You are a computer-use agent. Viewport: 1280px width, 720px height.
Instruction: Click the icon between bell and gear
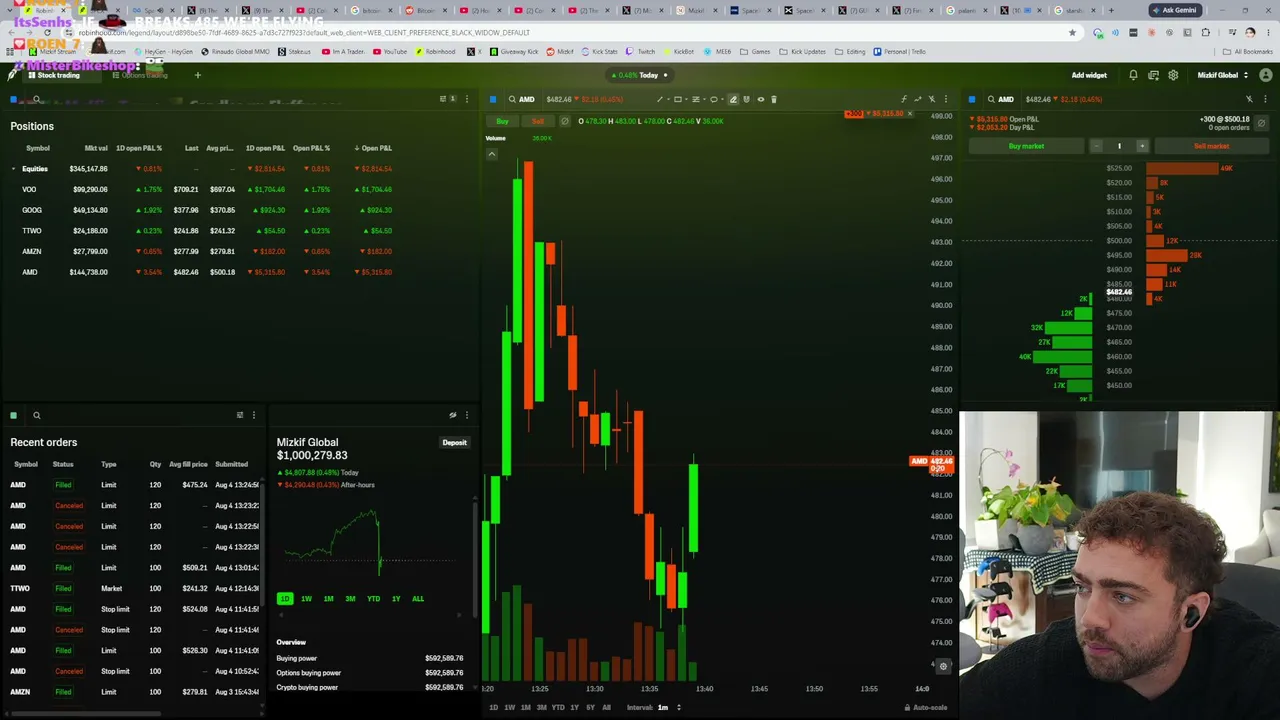[1153, 75]
